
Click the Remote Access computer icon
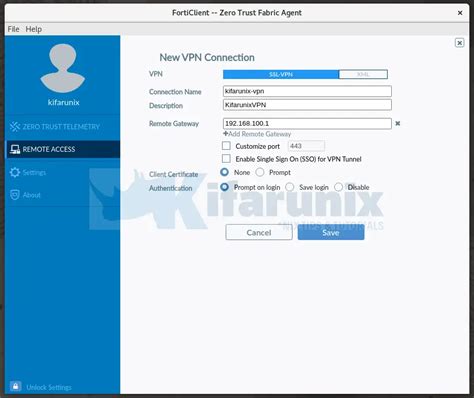coord(15,149)
